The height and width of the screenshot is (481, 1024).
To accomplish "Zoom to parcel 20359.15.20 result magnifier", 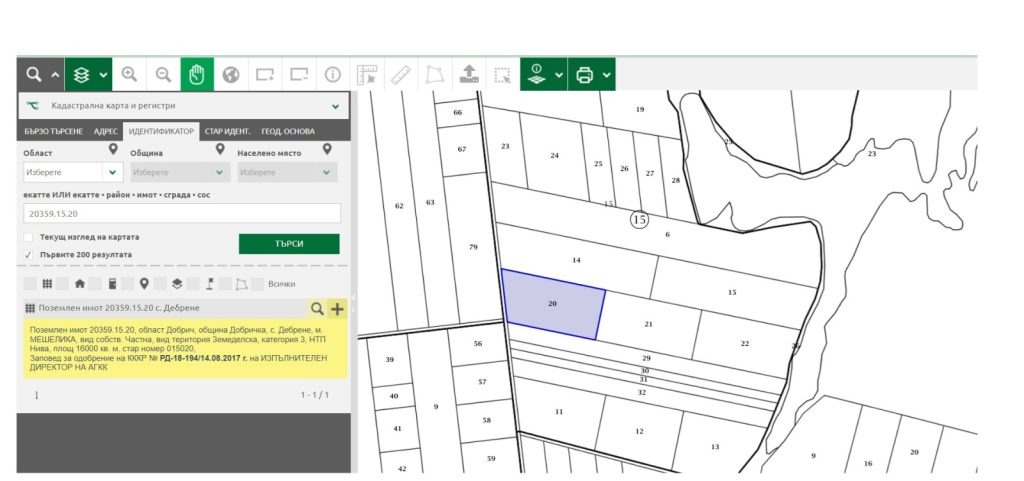I will point(317,309).
